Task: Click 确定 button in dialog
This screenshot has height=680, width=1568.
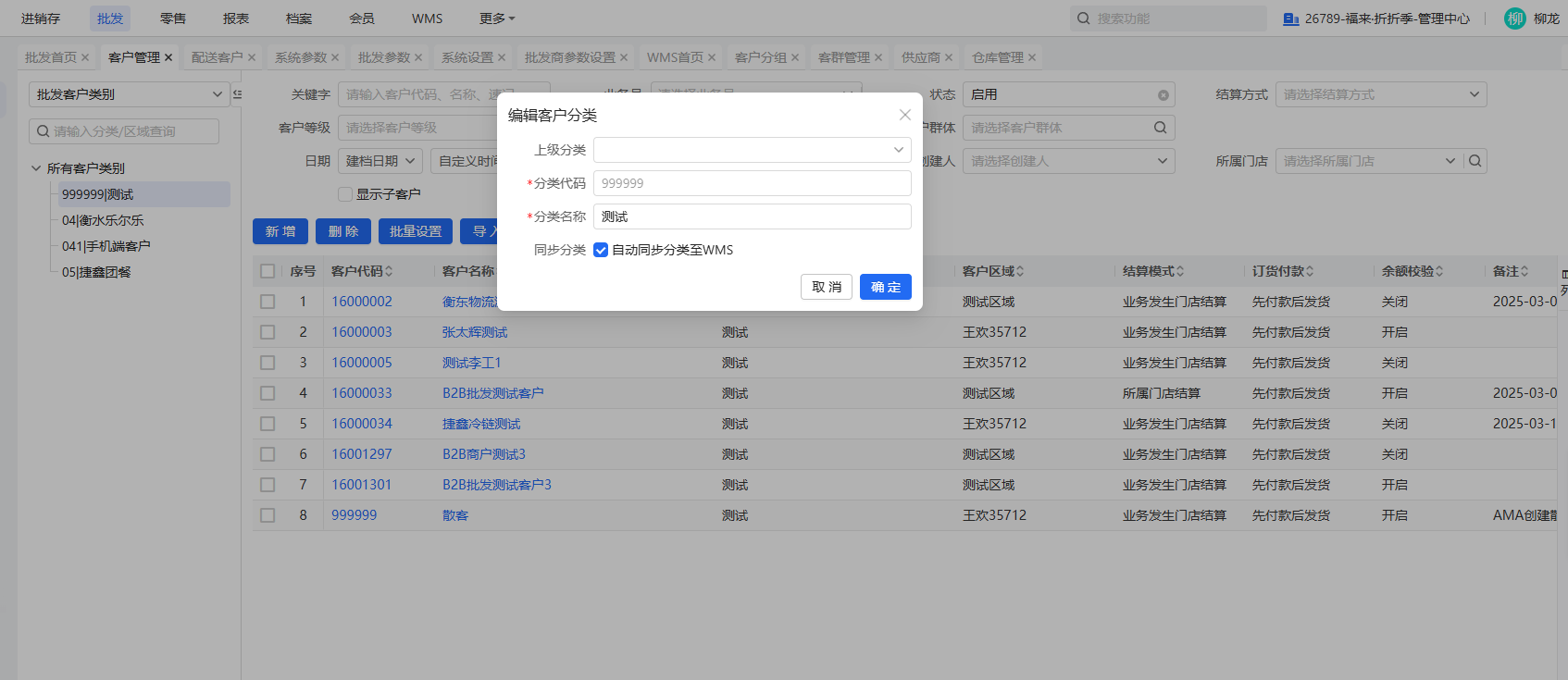Action: [886, 287]
